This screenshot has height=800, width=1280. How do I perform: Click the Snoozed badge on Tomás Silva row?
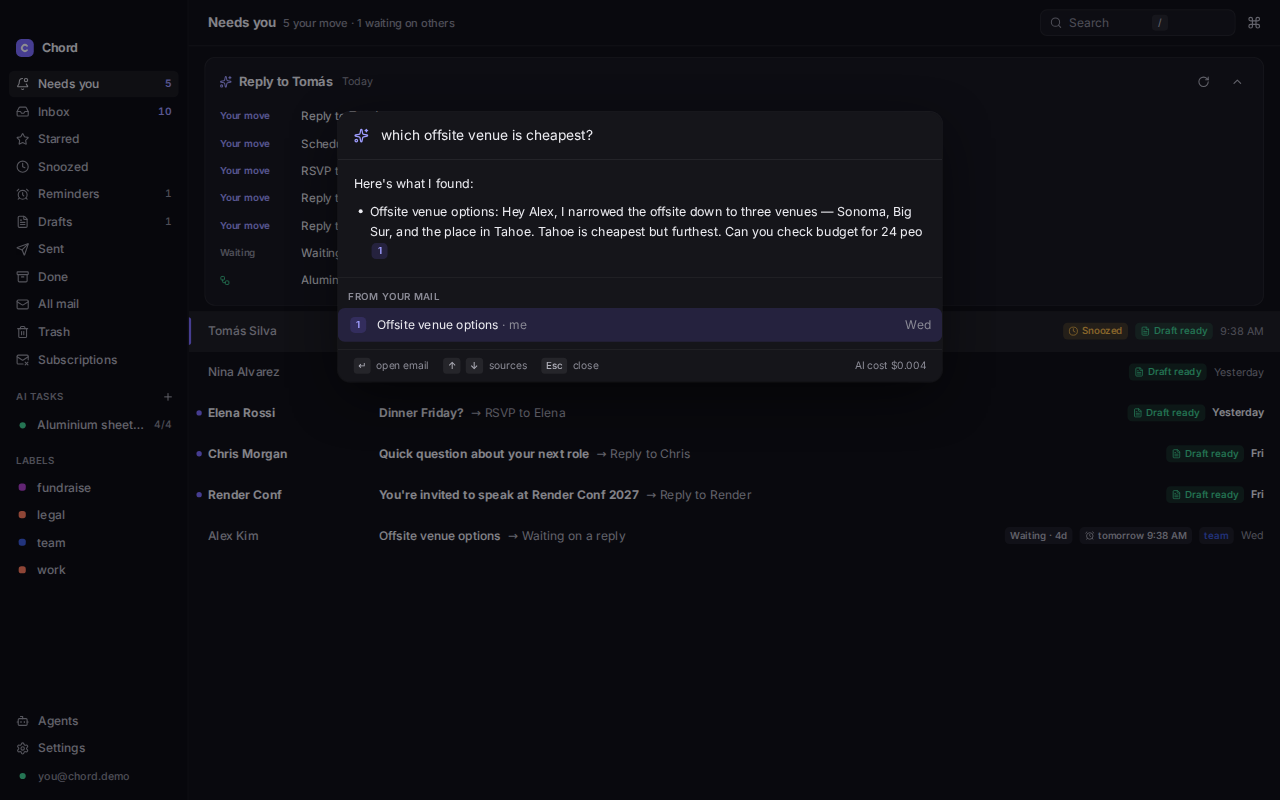1095,331
